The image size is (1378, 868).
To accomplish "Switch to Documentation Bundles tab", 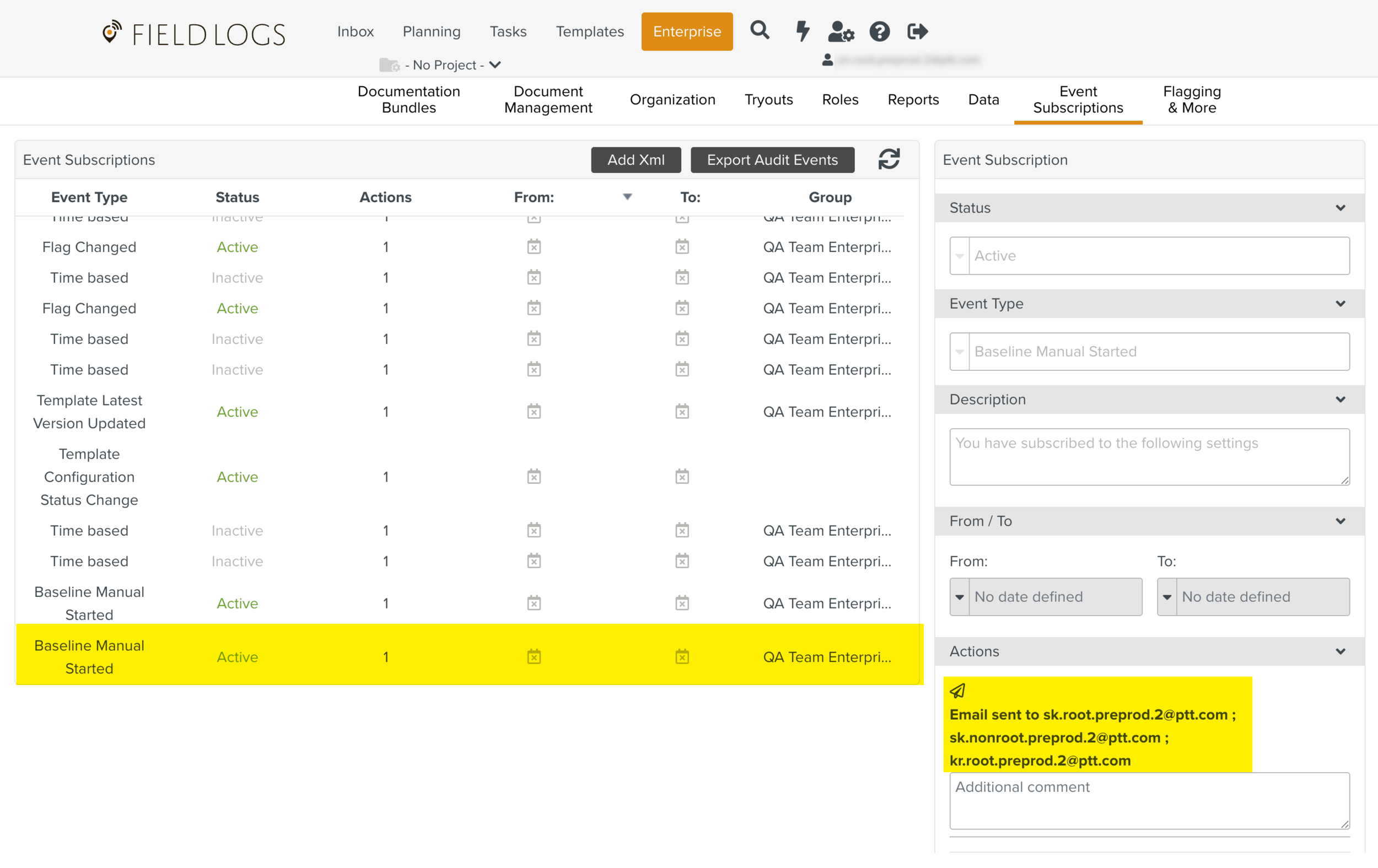I will coord(408,100).
